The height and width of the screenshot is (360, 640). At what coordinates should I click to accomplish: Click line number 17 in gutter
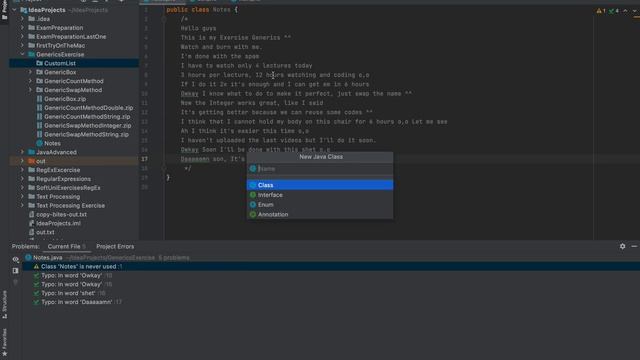click(144, 159)
